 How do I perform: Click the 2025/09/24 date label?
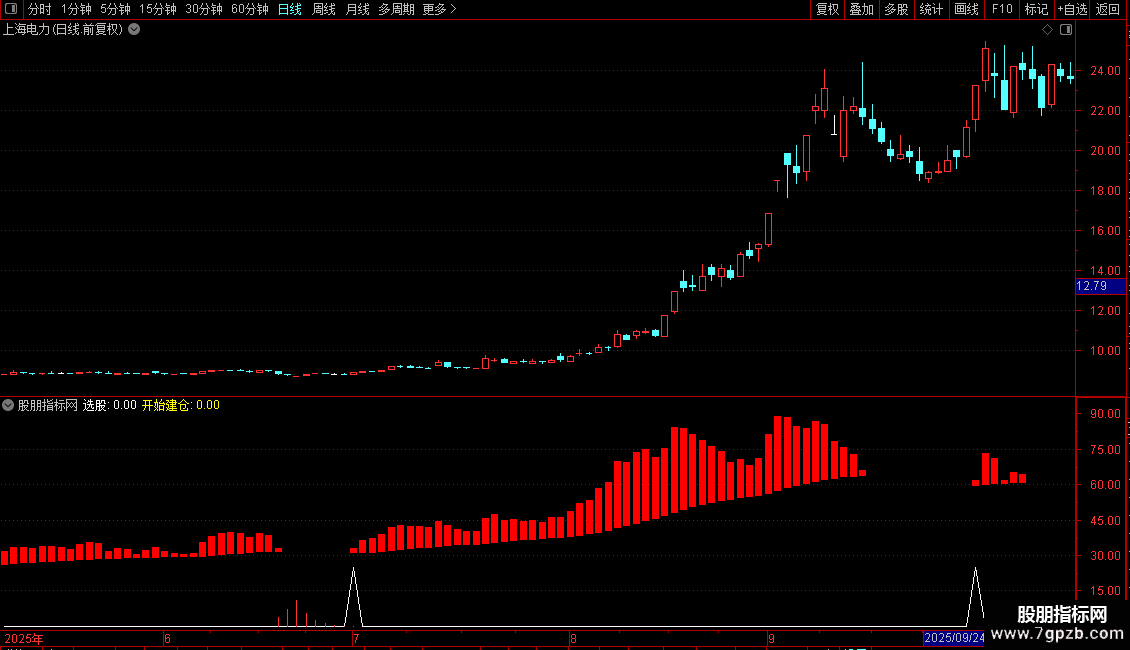pos(954,638)
